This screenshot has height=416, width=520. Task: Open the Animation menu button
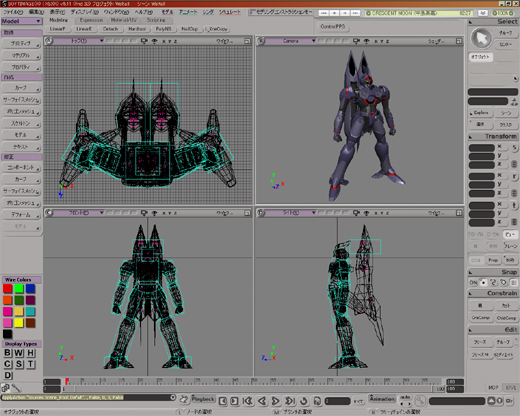click(382, 399)
